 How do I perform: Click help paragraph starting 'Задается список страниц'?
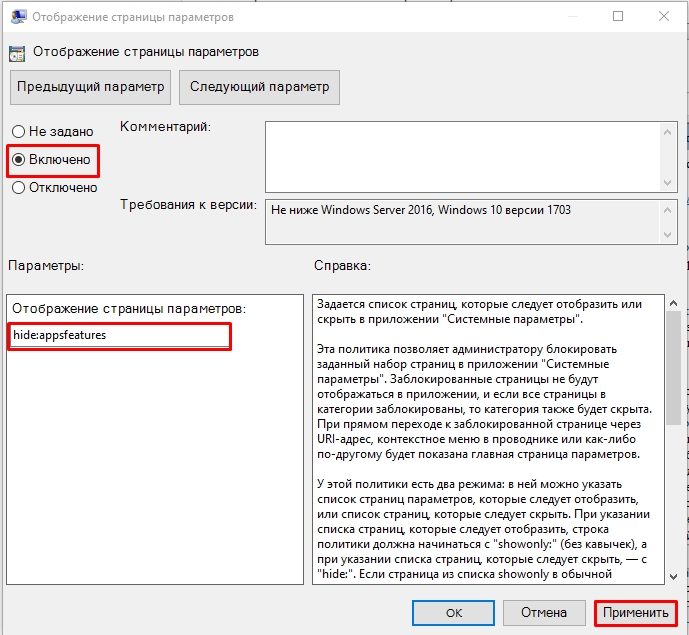479,312
